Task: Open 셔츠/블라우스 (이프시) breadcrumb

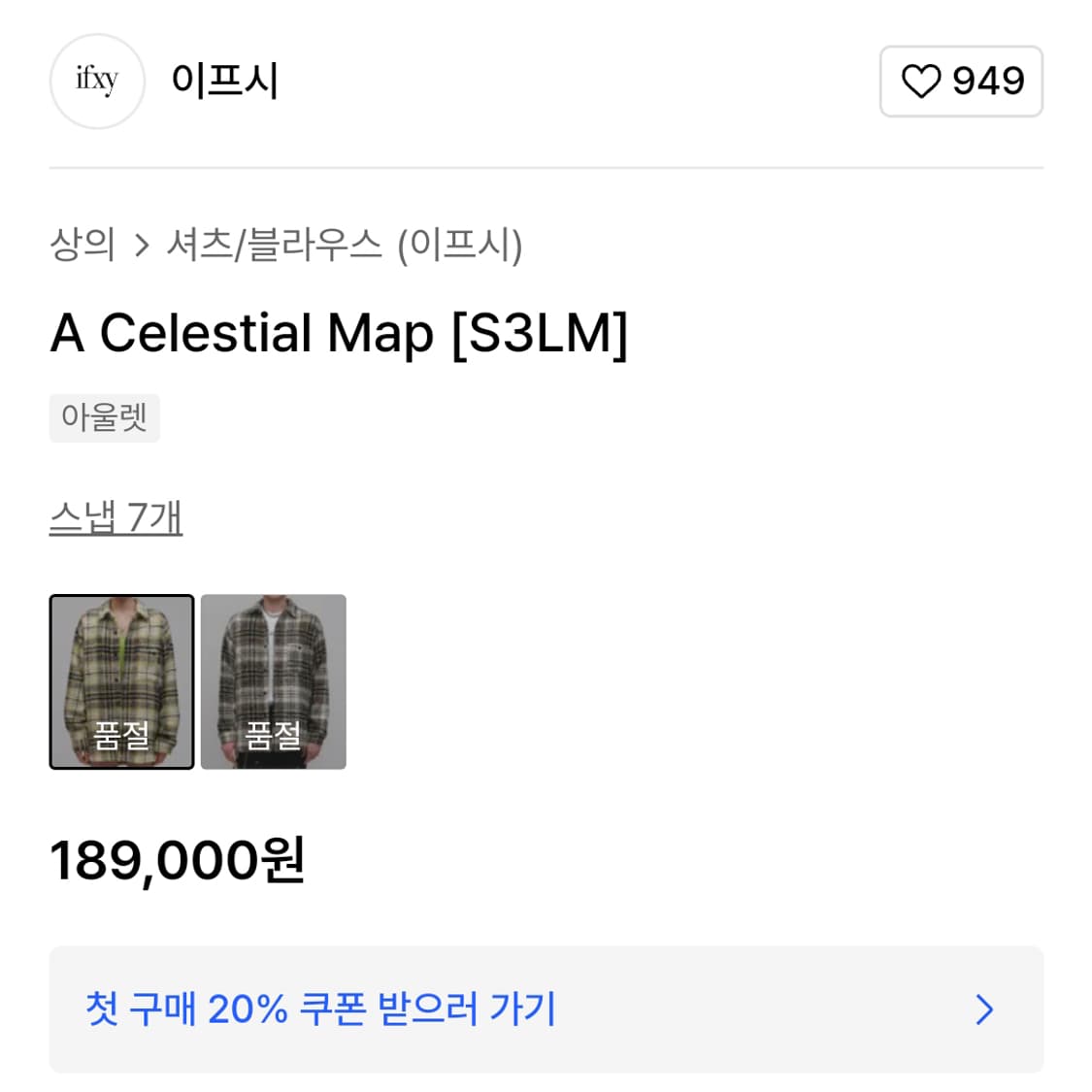Action: click(x=345, y=245)
